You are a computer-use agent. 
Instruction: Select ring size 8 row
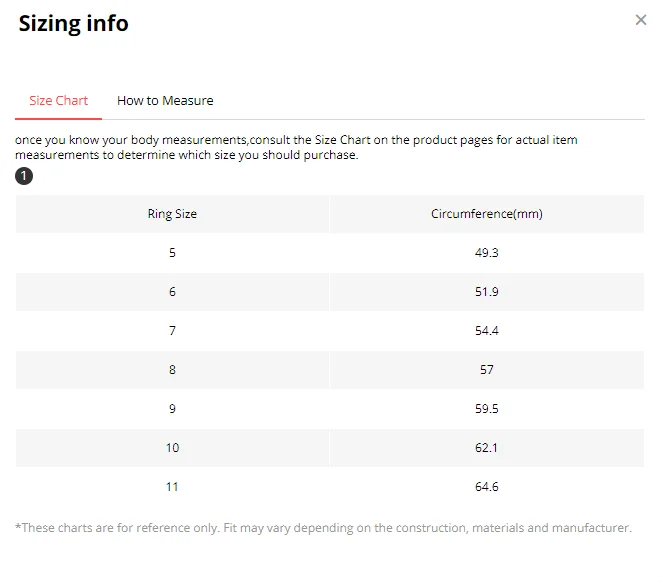(x=172, y=370)
